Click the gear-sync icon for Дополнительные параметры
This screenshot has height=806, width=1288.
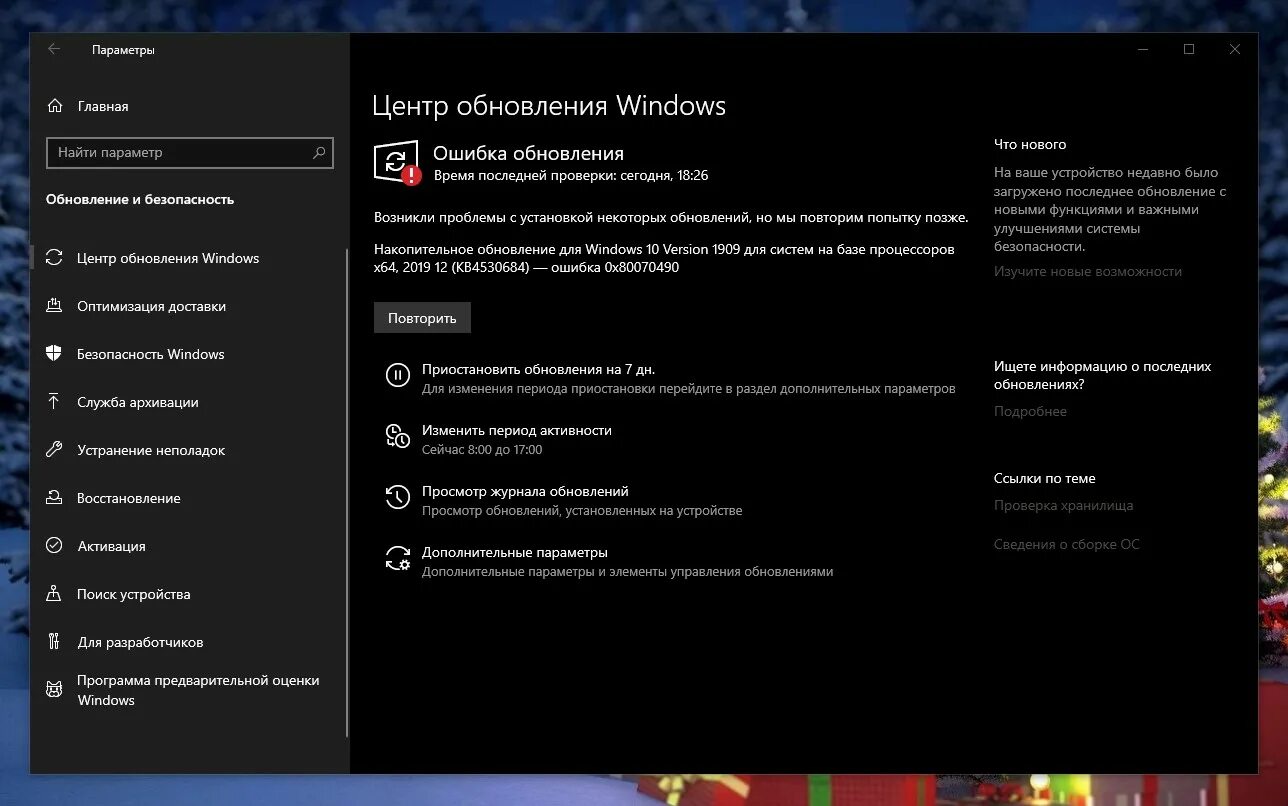[398, 558]
